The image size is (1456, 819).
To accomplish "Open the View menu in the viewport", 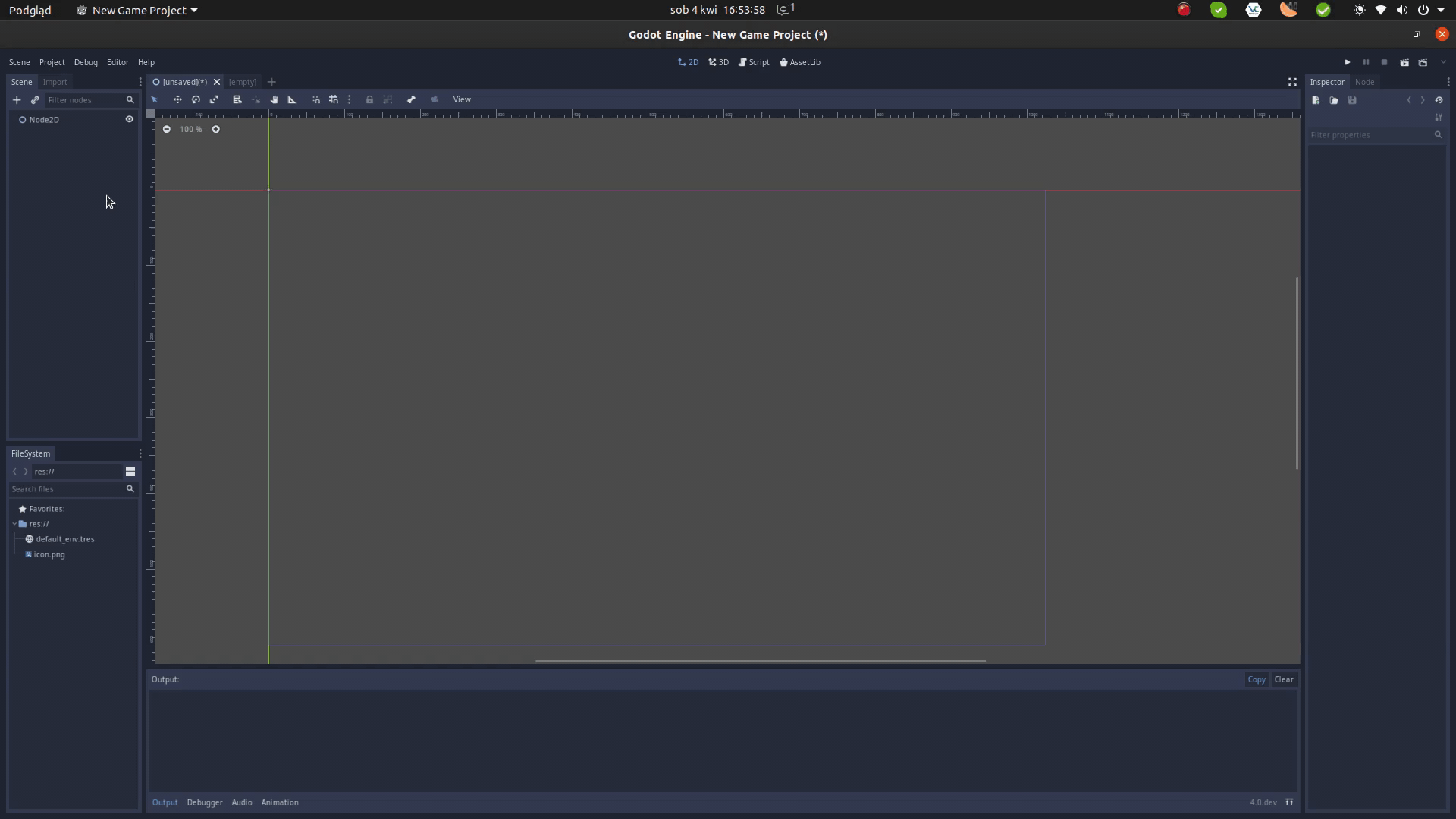I will click(461, 99).
